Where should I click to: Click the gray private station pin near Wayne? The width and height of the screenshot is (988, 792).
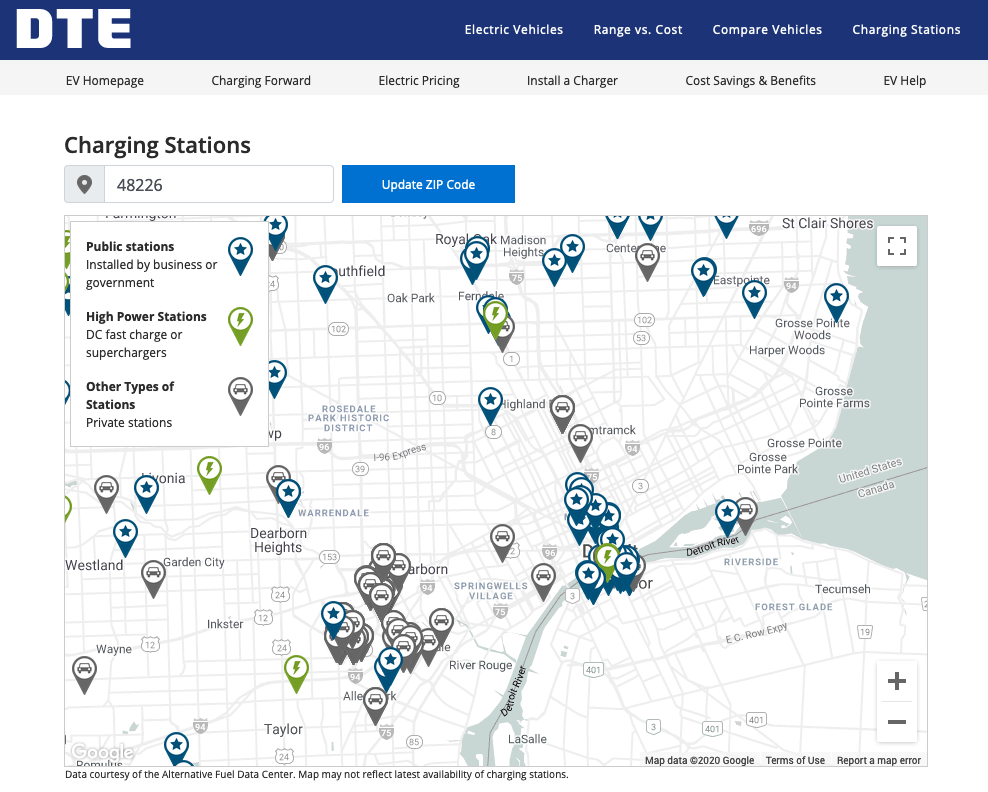pyautogui.click(x=85, y=671)
